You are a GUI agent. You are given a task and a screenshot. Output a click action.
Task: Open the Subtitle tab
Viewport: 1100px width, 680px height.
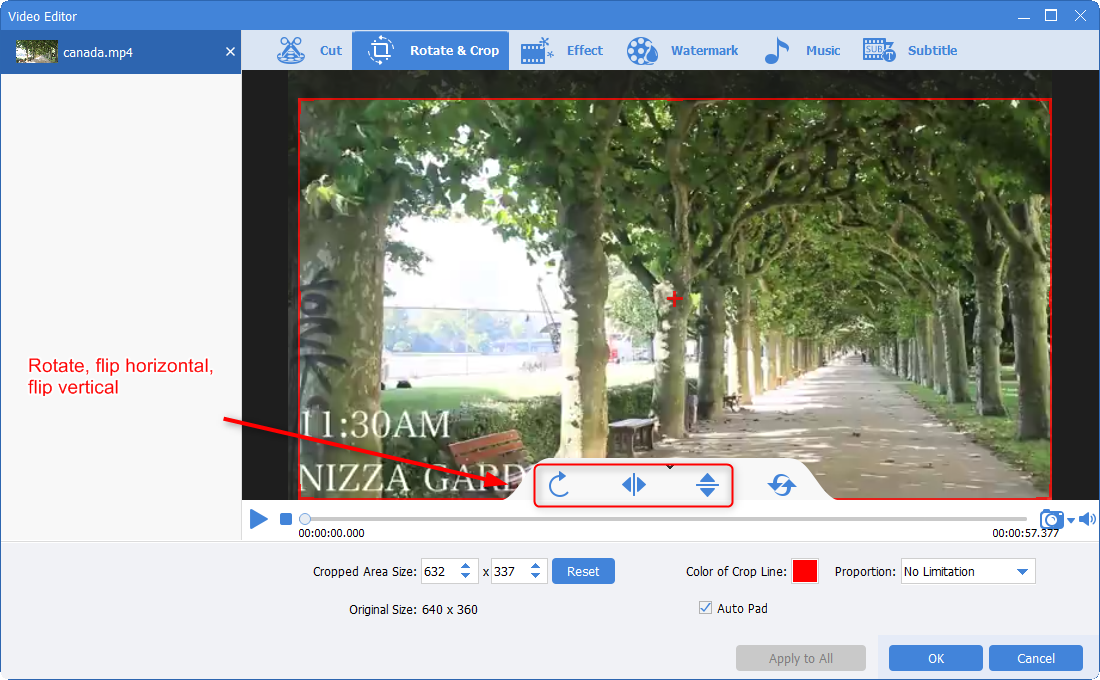[x=910, y=51]
